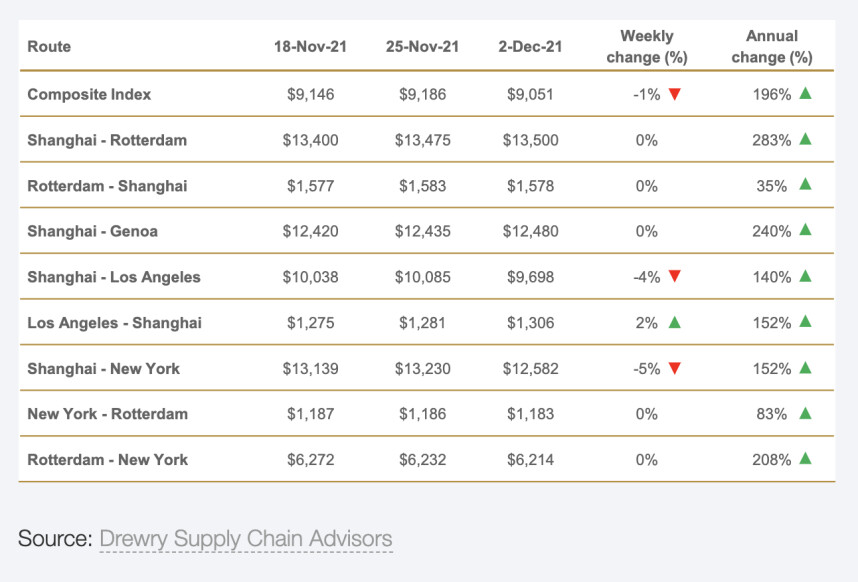
Task: Select the Shanghai - Genoa route label
Action: (92, 231)
